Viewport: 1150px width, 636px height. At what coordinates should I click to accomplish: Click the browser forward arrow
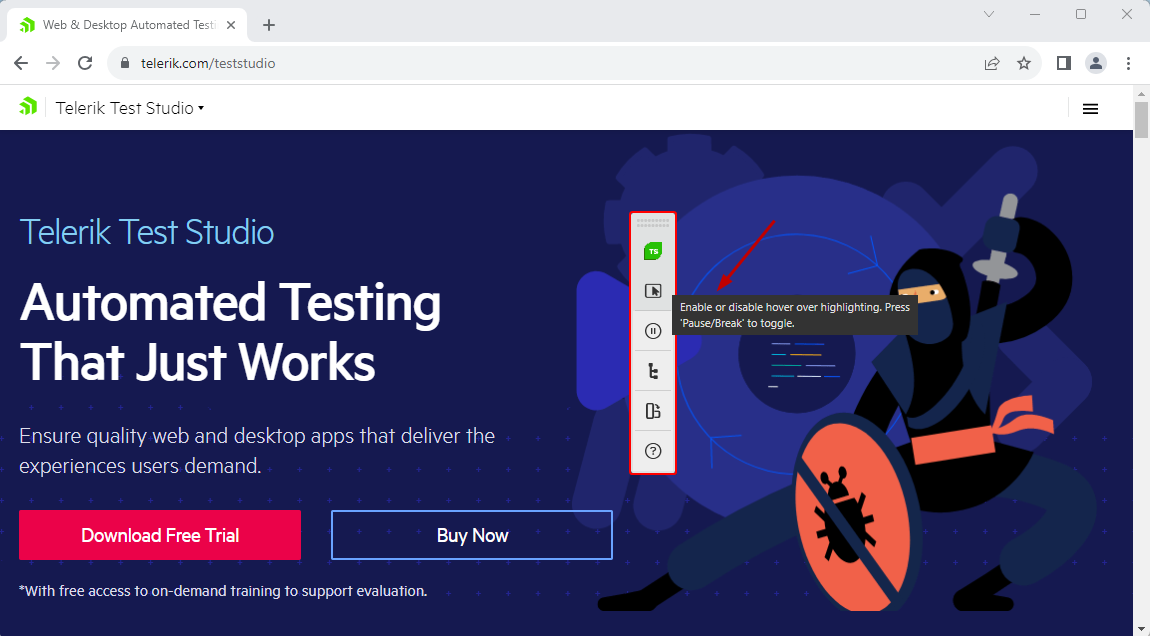tap(53, 63)
